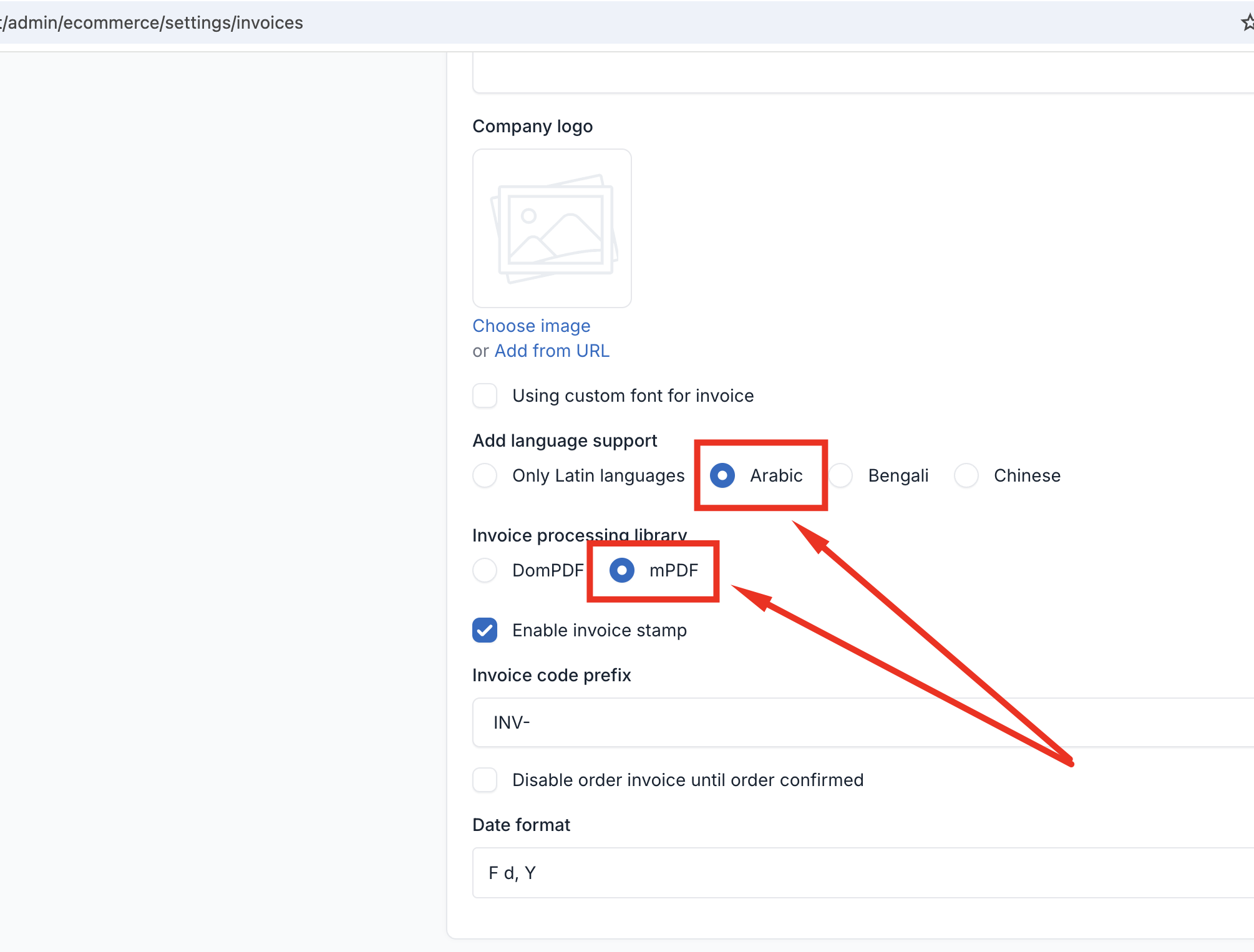Choose DomPDF processing library
Viewport: 1254px width, 952px height.
pos(485,570)
